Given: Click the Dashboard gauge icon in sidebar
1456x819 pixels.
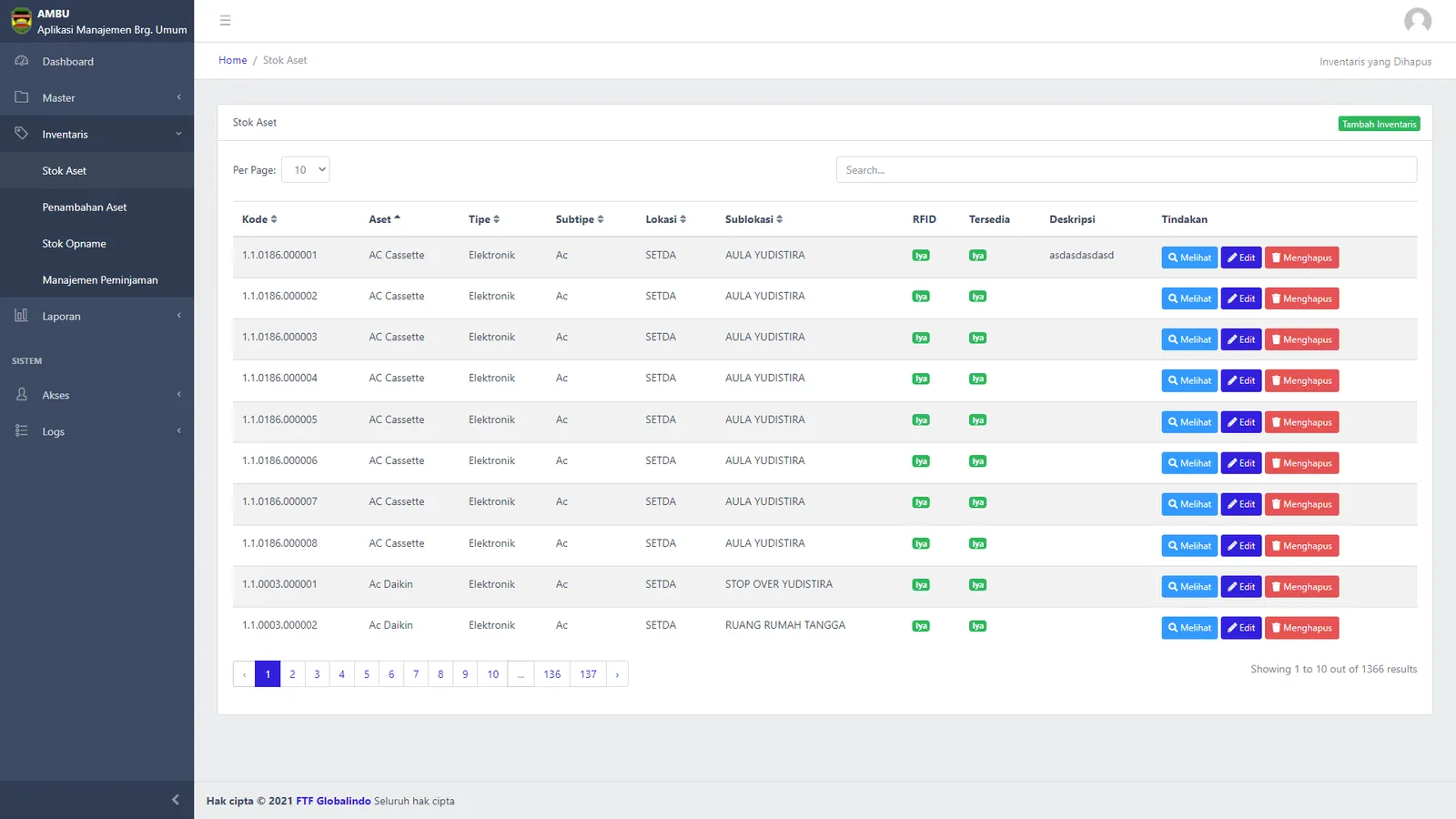Looking at the screenshot, I should [22, 61].
